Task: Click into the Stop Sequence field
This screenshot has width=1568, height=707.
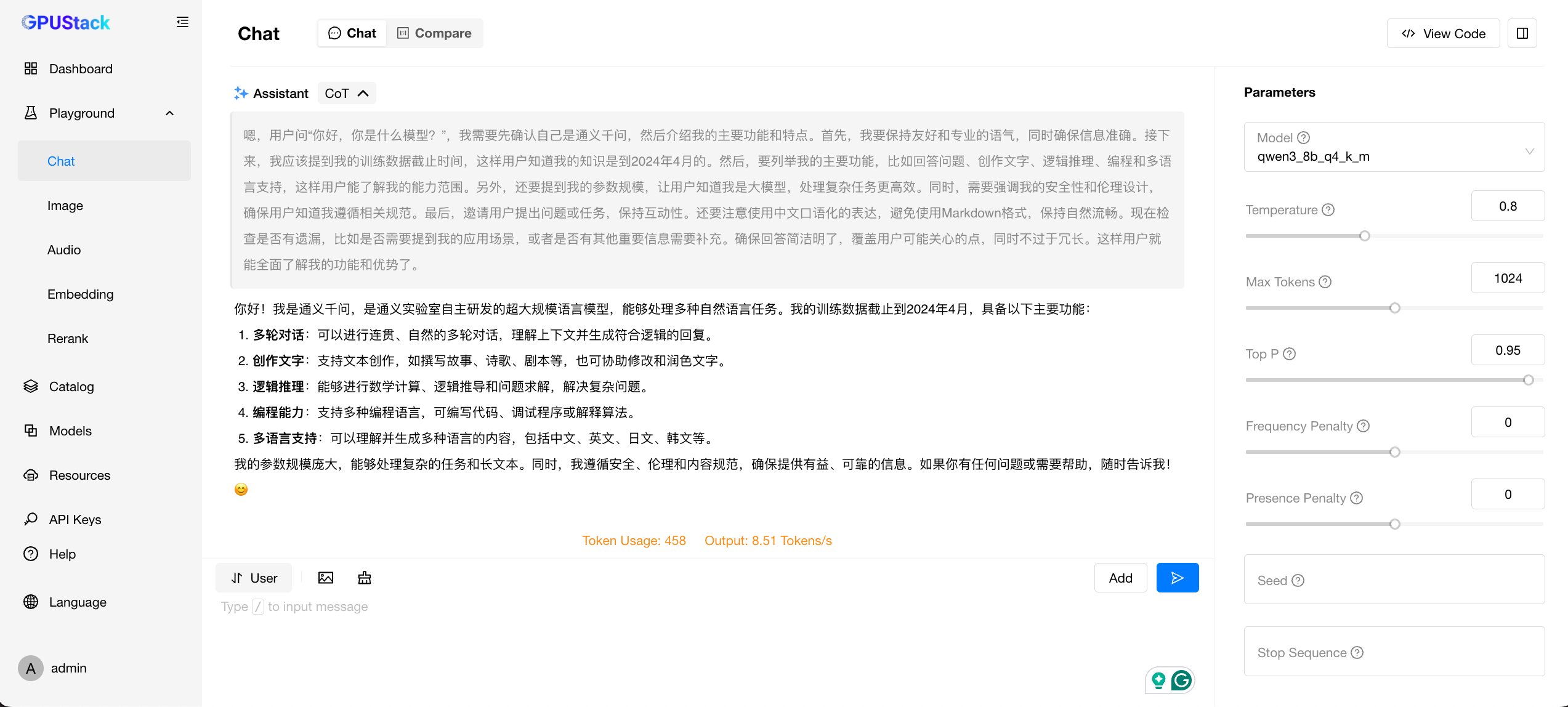Action: [1394, 652]
